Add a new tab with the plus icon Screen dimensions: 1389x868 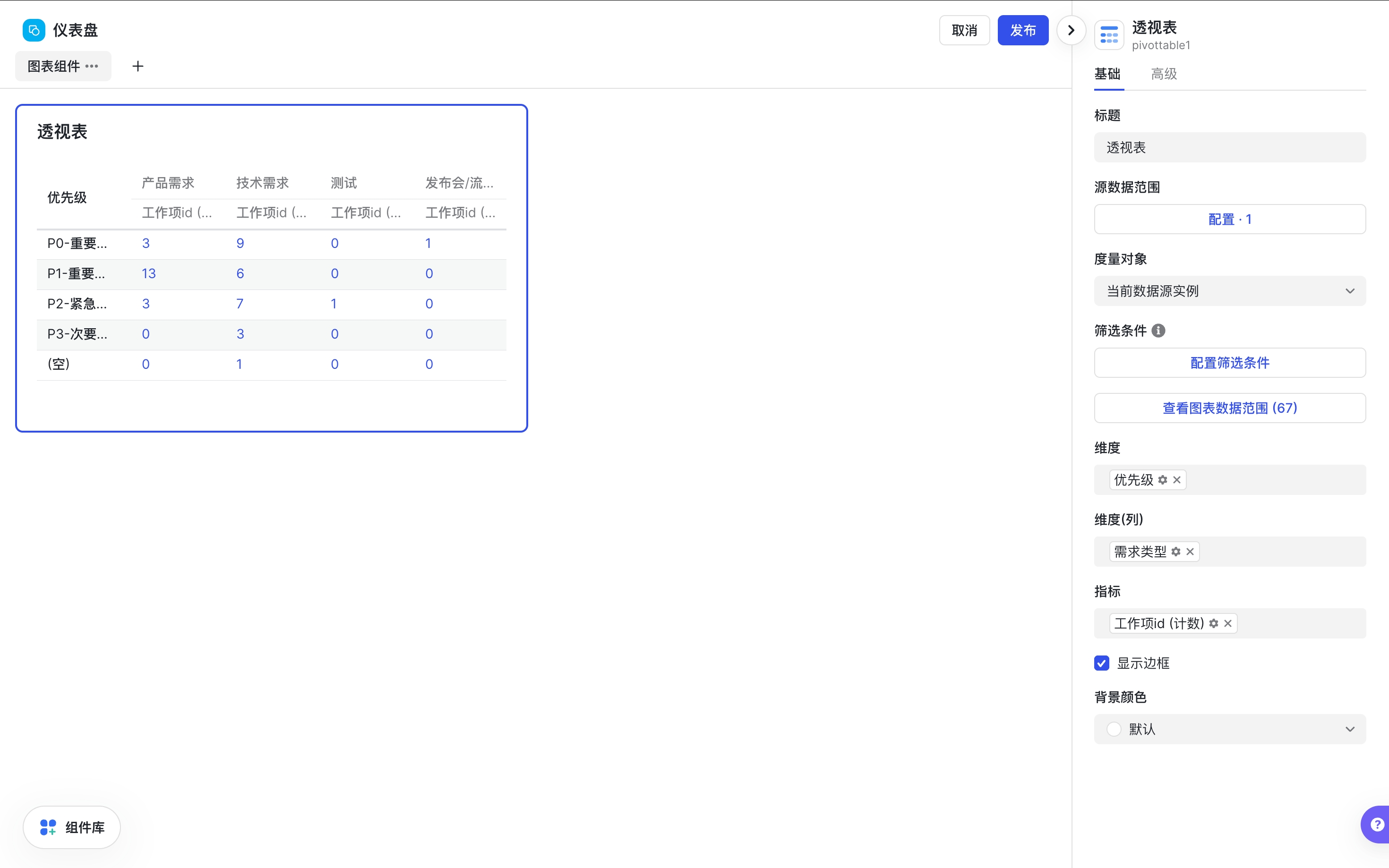(x=138, y=66)
